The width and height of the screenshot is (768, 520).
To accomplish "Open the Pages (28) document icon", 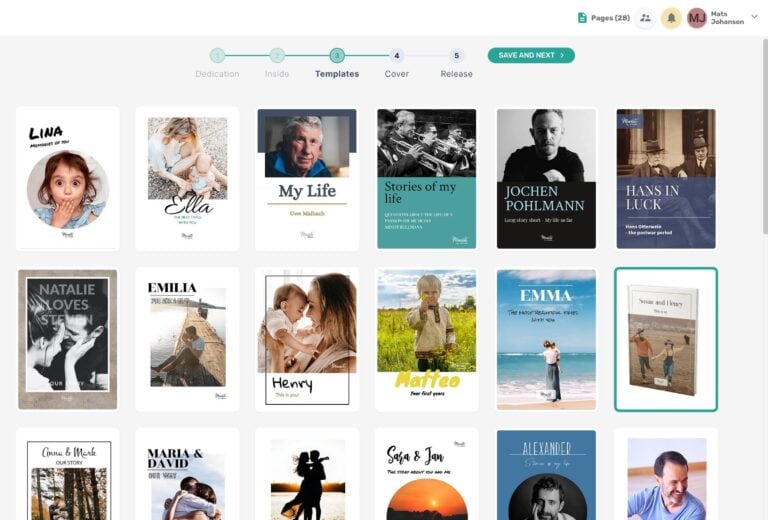I will [582, 18].
